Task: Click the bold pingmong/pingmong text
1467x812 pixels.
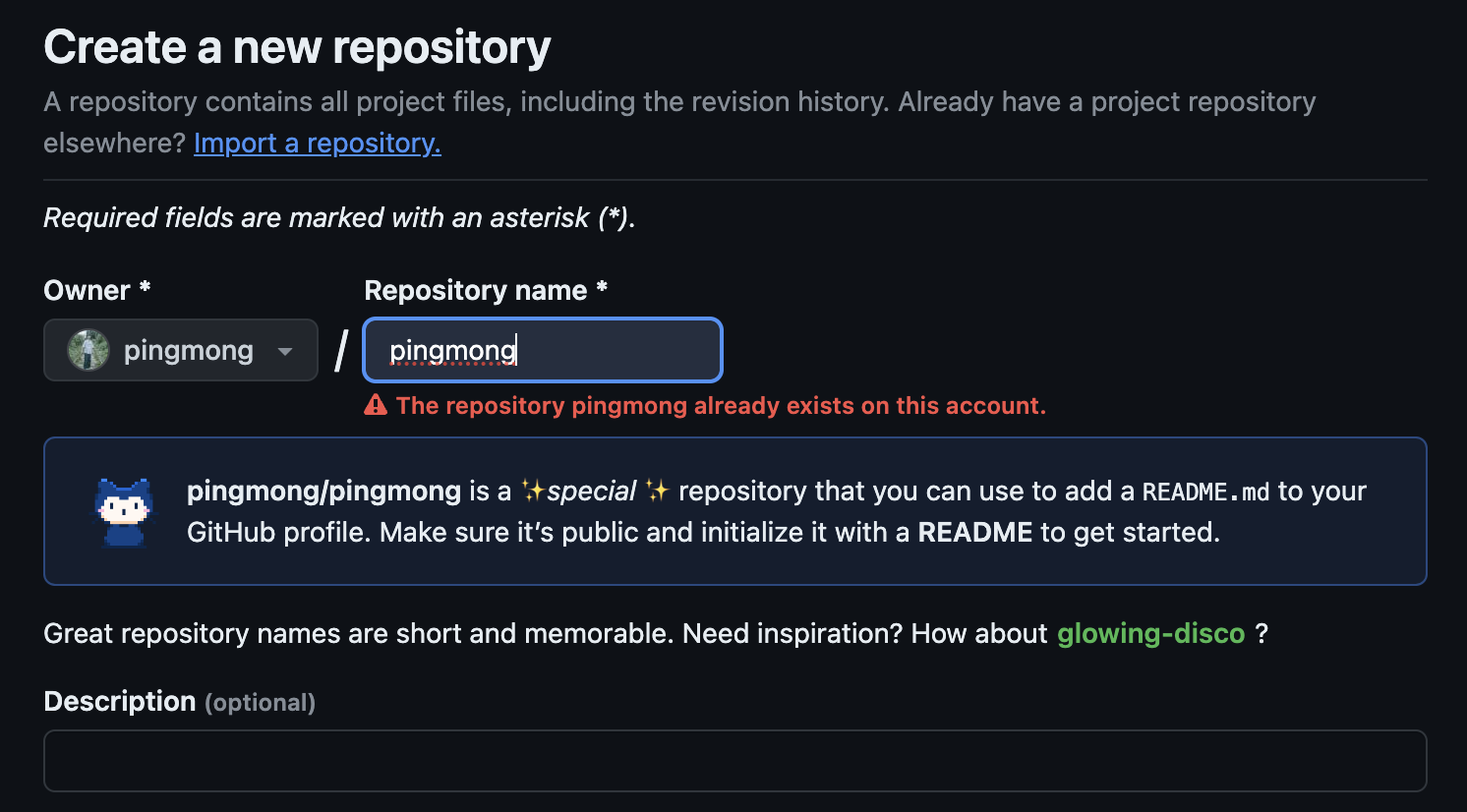Action: coord(323,491)
